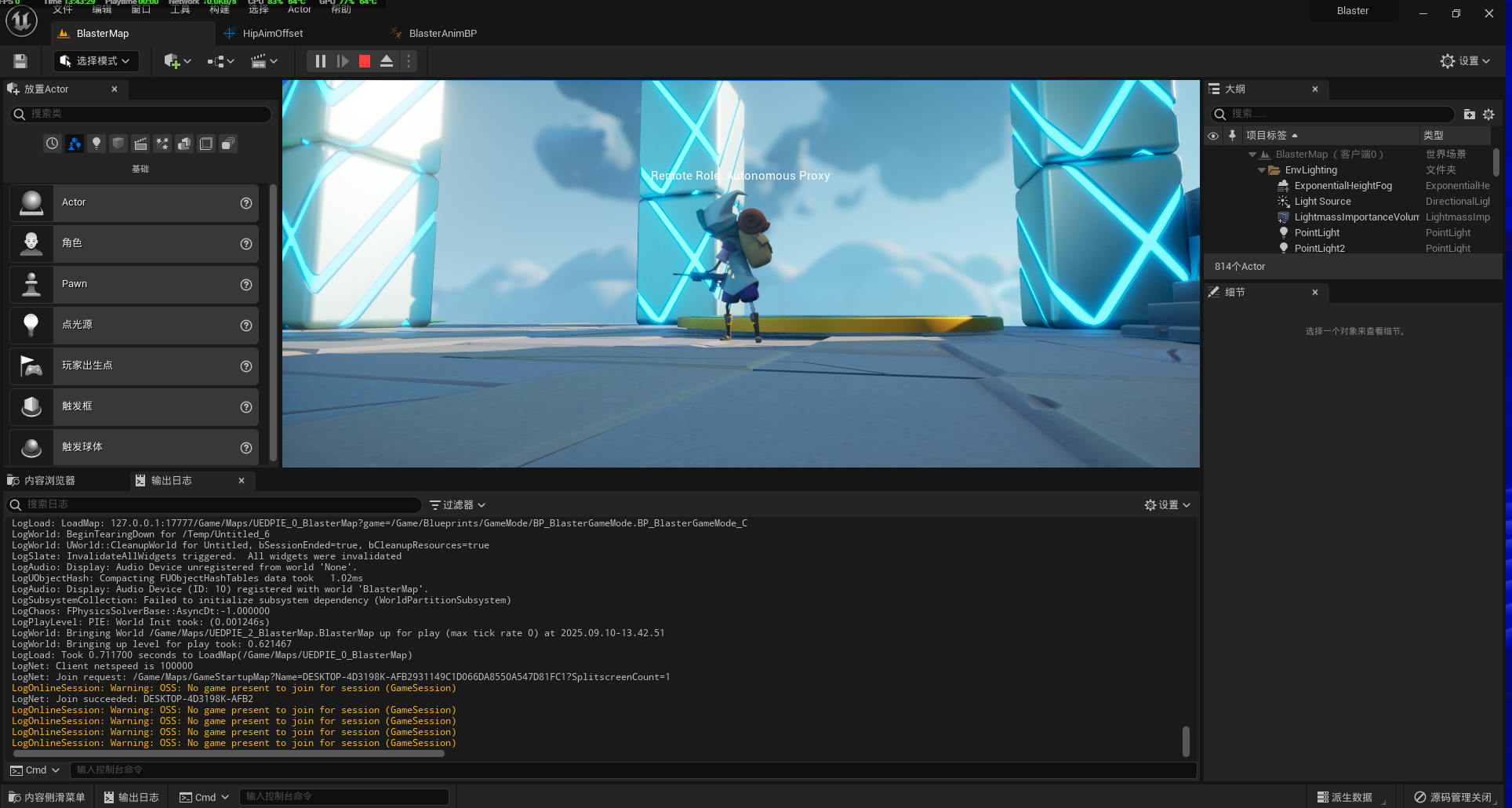Open the cinematics clapperboard dropdown
The height and width of the screenshot is (808, 1512).
coord(264,61)
